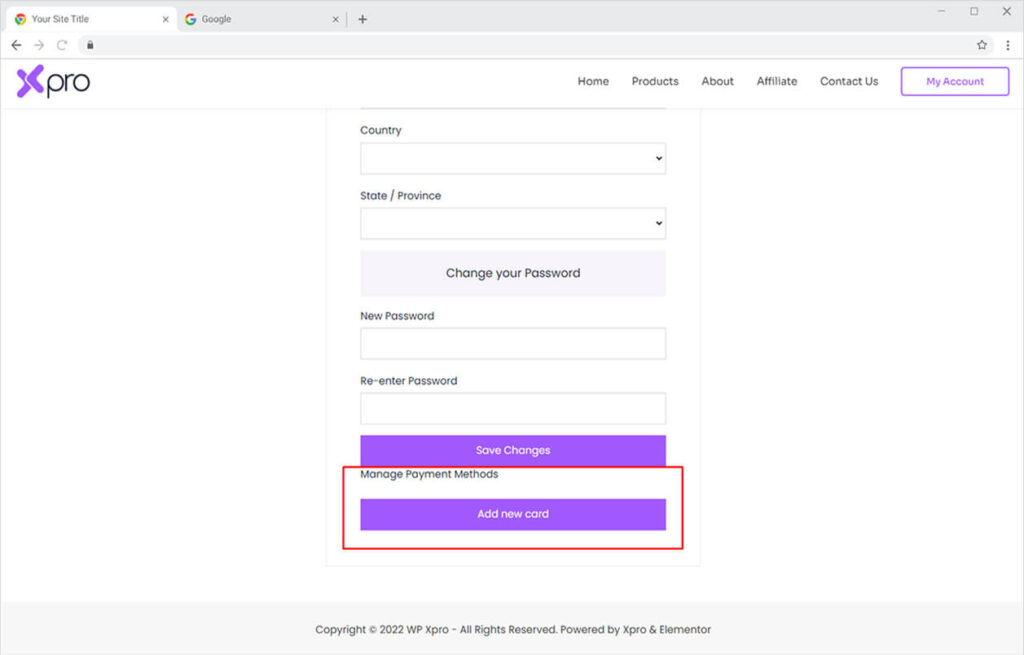Open Chrome three-dot menu
This screenshot has height=655, width=1024.
click(x=1007, y=45)
